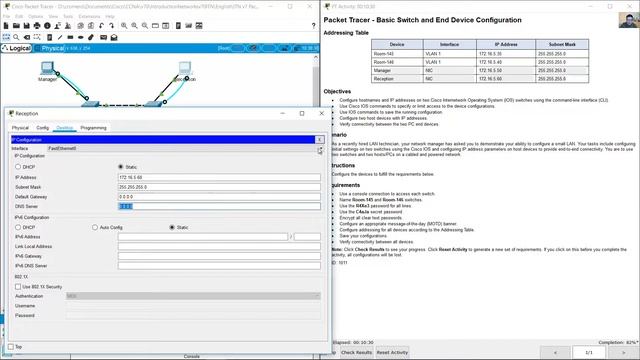
Task: Enable Use 802.1X Security checkbox
Action: [18, 287]
